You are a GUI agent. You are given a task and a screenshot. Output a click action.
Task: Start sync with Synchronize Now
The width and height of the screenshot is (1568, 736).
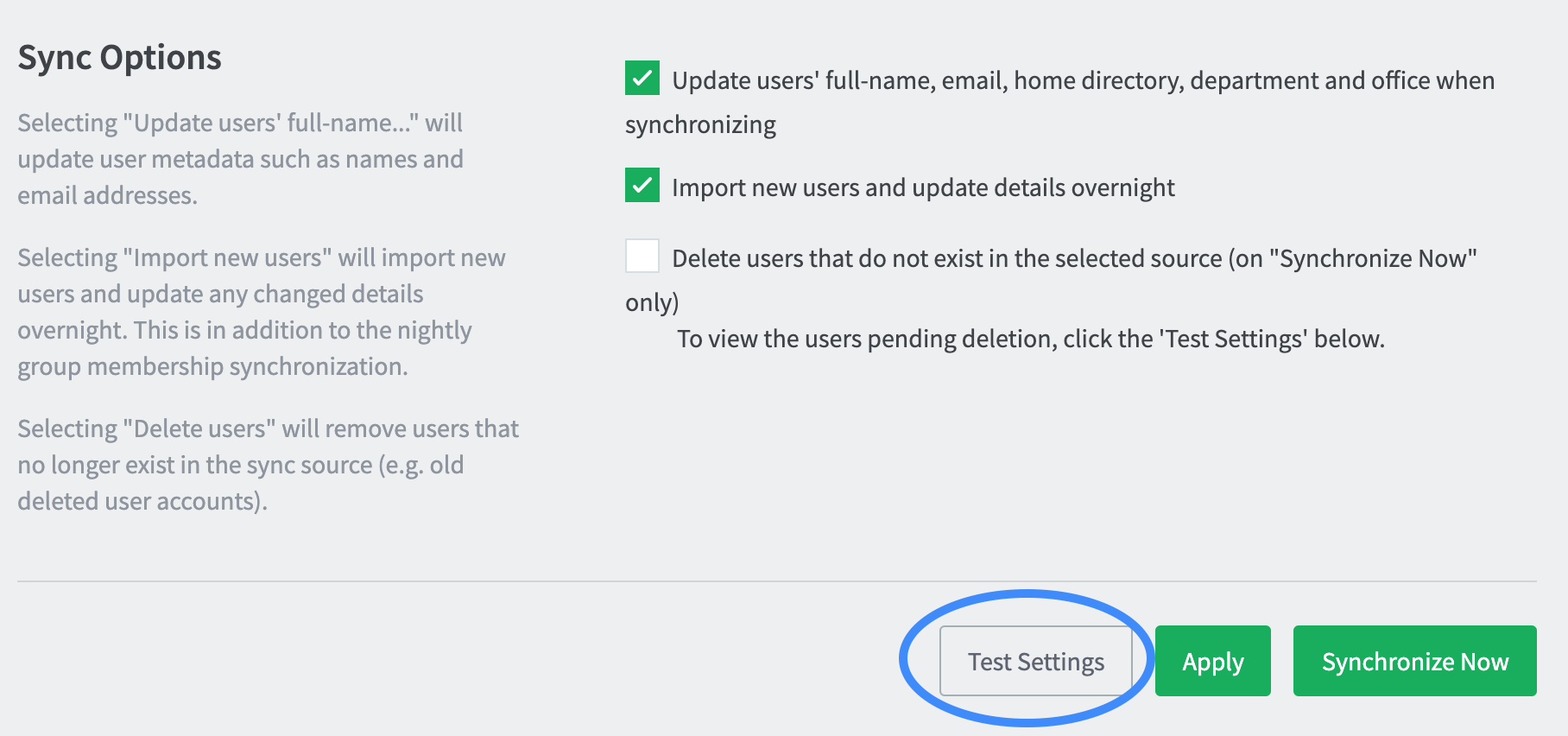(1414, 661)
